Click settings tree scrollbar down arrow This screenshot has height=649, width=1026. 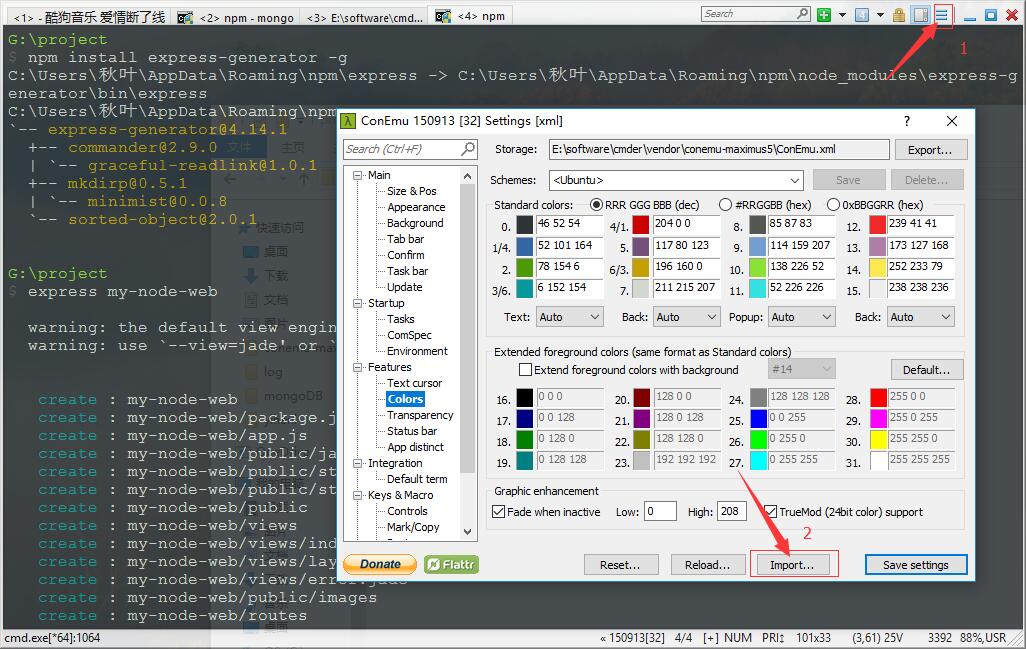467,532
